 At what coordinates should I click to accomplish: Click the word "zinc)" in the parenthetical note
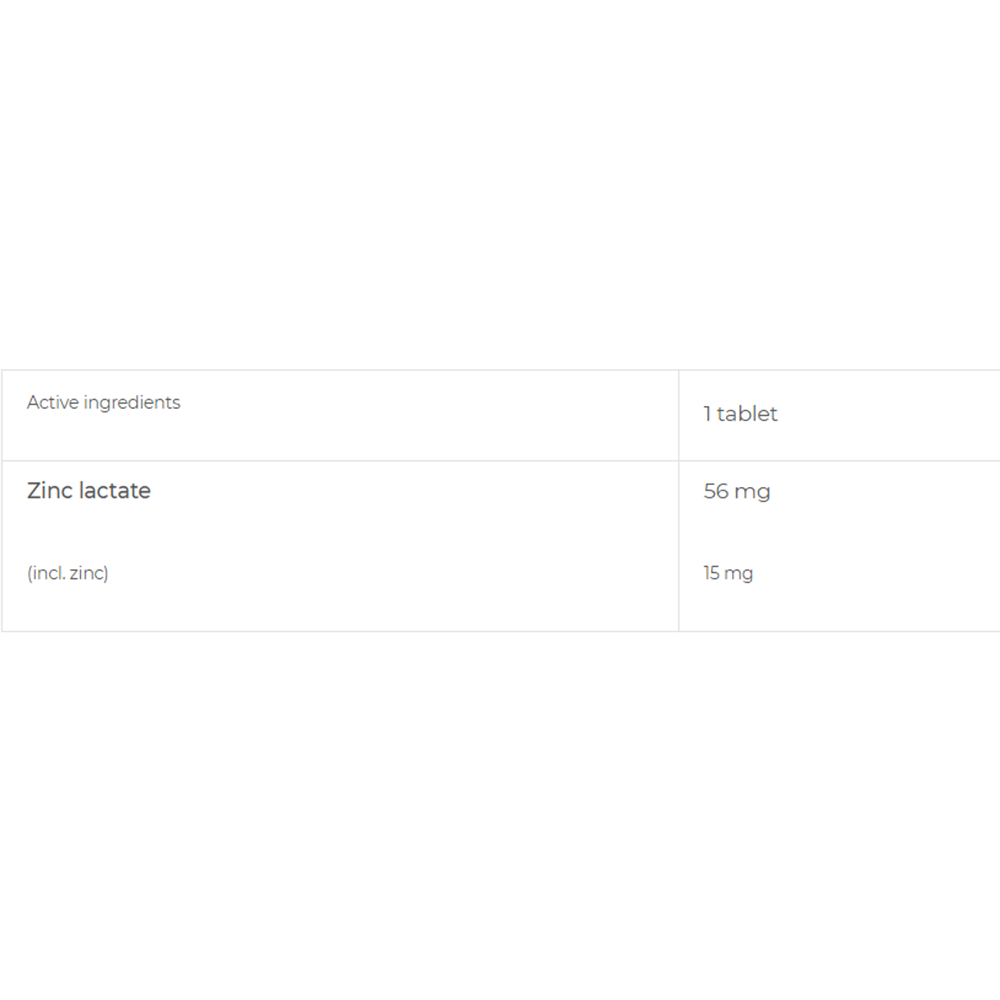tap(89, 573)
